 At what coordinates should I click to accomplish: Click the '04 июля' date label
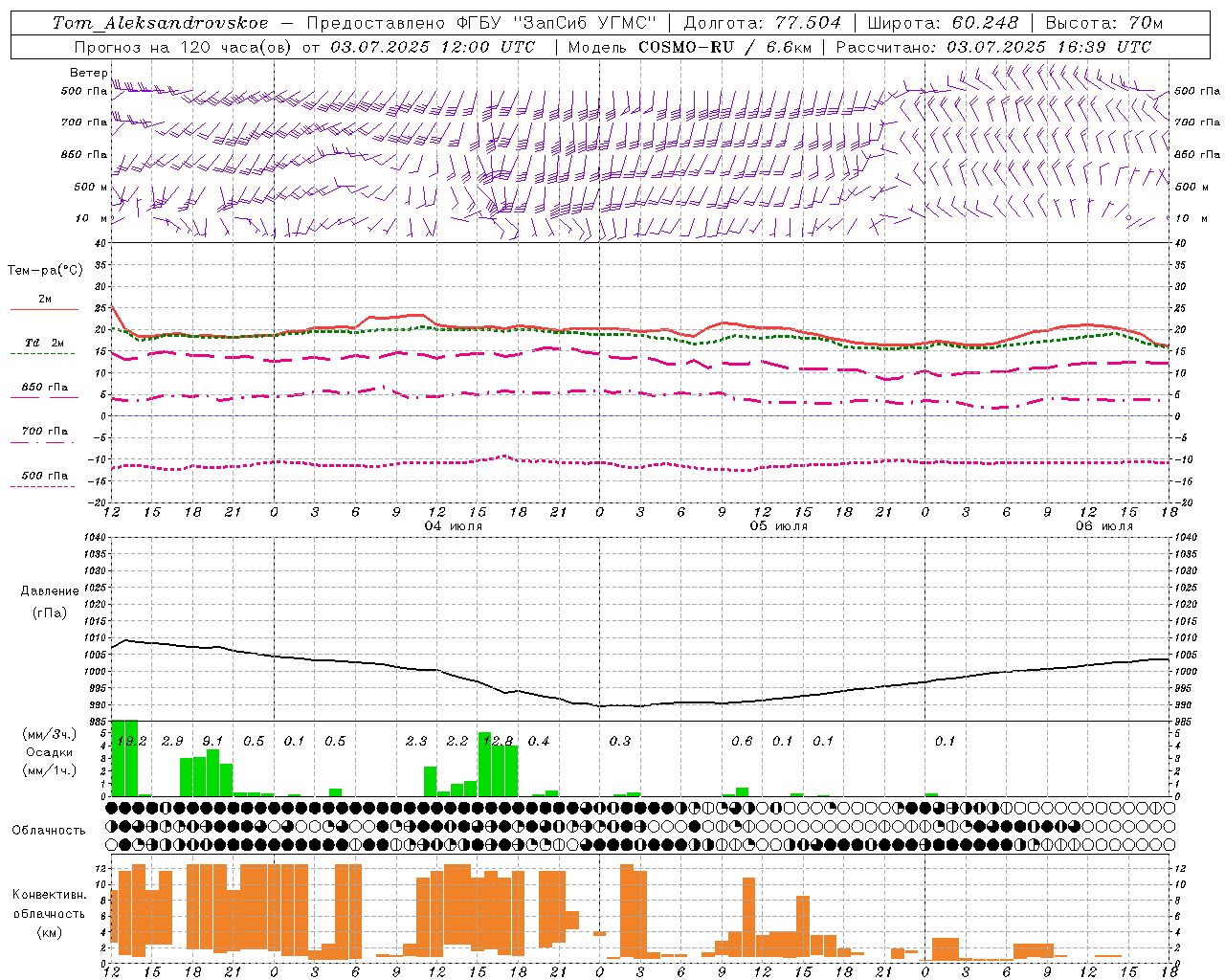[x=454, y=526]
